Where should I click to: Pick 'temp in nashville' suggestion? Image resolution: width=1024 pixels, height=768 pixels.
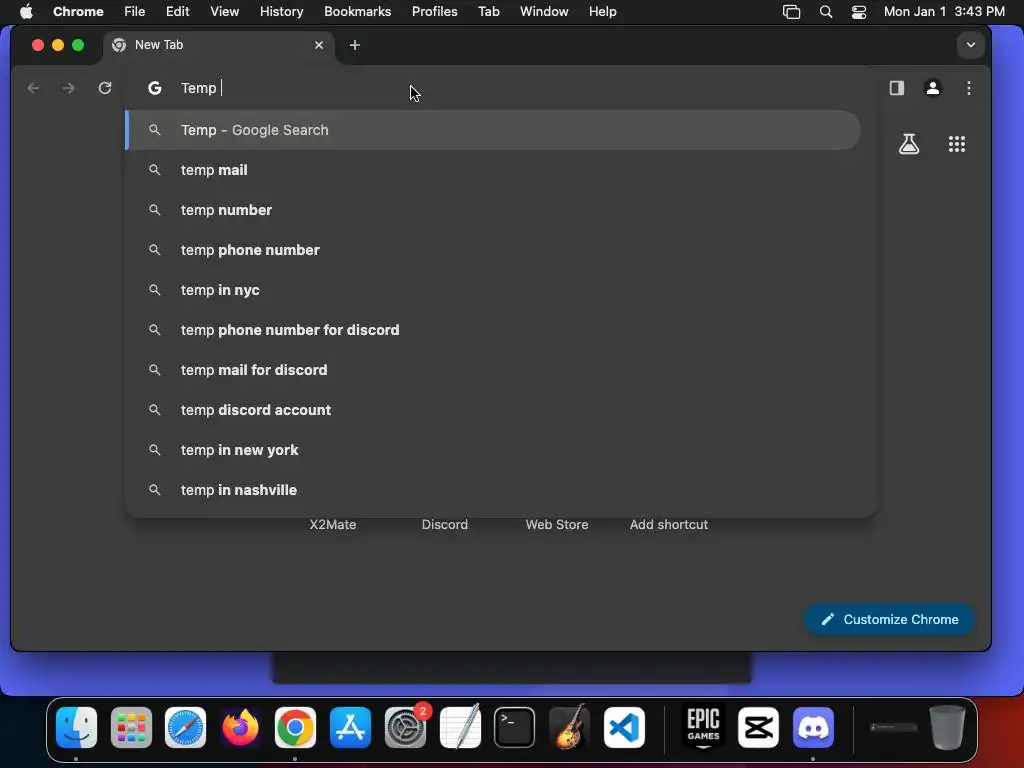(493, 490)
